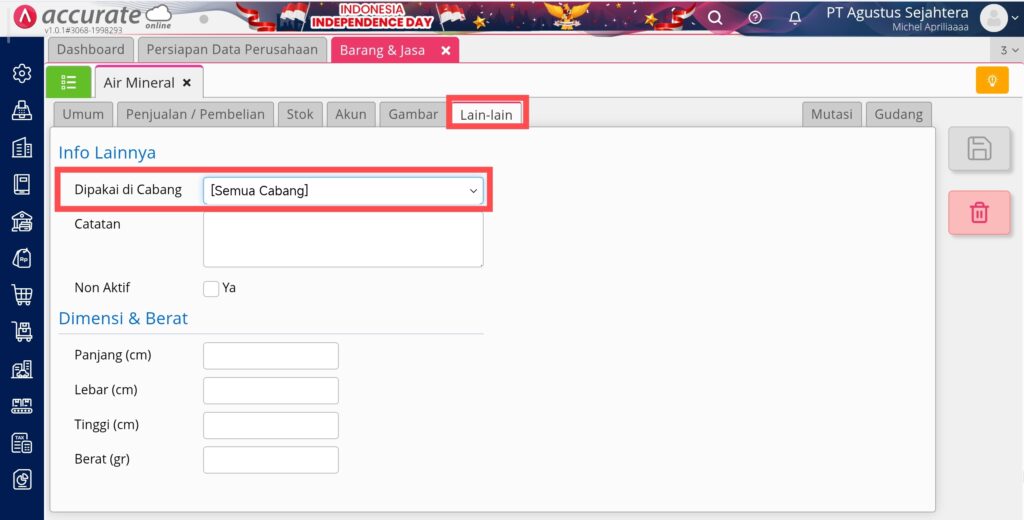Click the Info Lainnya section heading
The width and height of the screenshot is (1024, 520).
pos(107,152)
